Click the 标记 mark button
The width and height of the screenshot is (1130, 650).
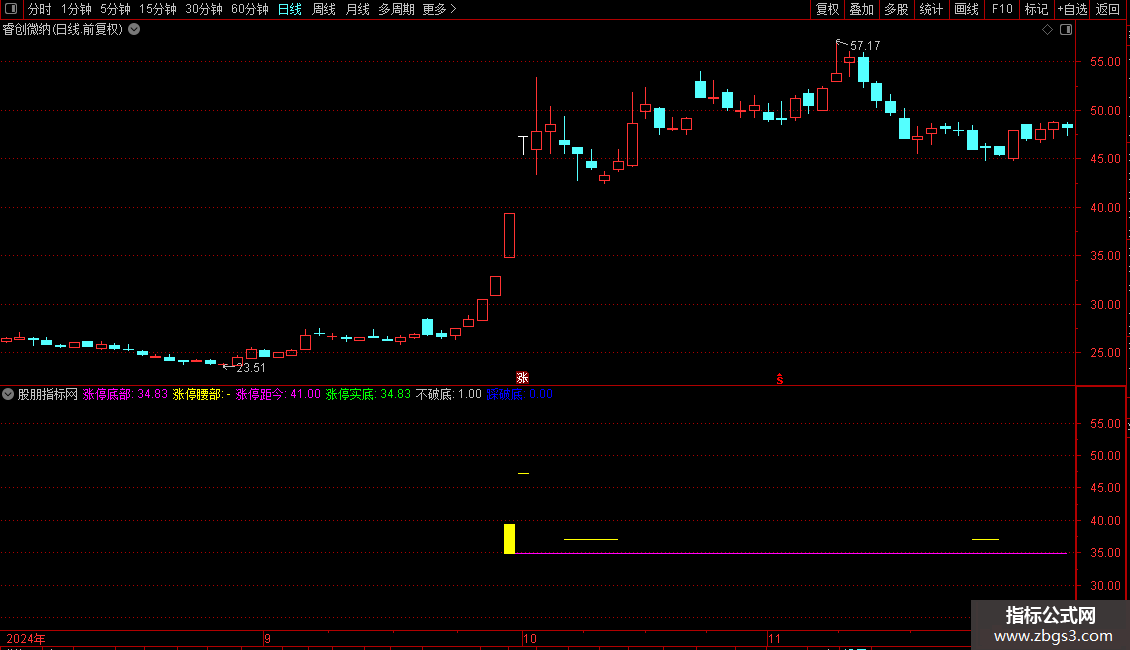(1036, 9)
